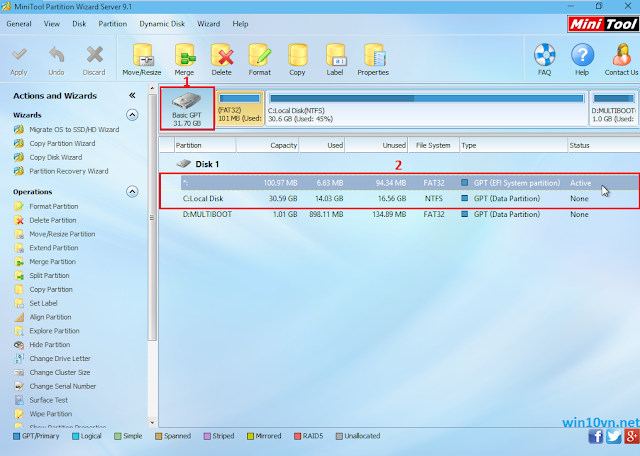Choose Explore Partition operation
640x456 pixels.
click(x=54, y=331)
